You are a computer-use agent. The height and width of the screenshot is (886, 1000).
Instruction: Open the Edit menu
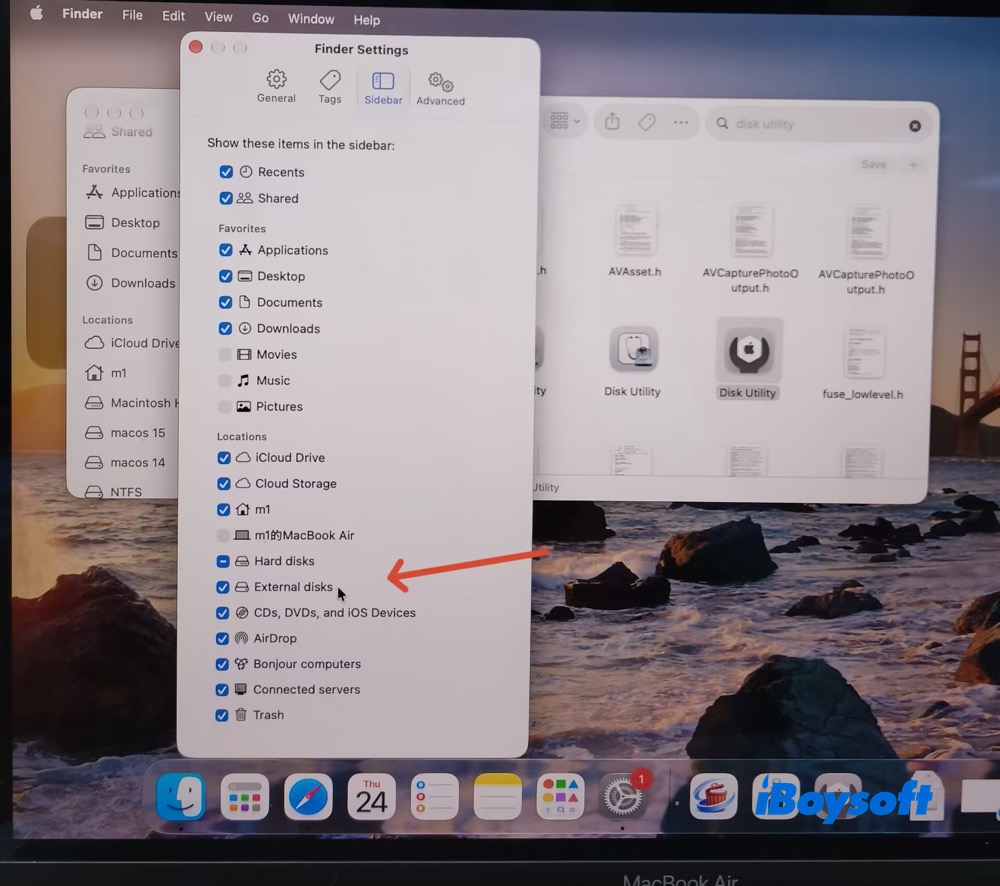(x=173, y=16)
